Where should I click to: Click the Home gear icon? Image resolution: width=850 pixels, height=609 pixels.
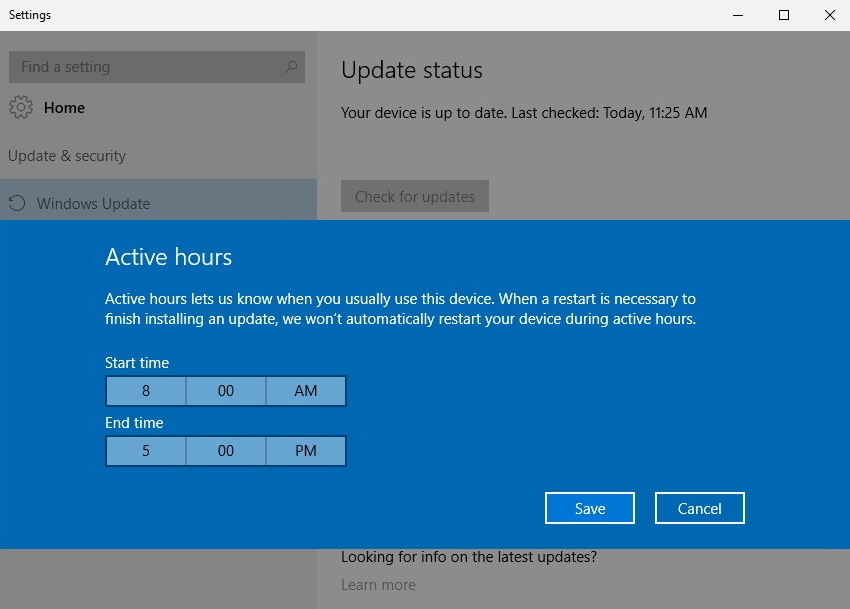pos(21,108)
